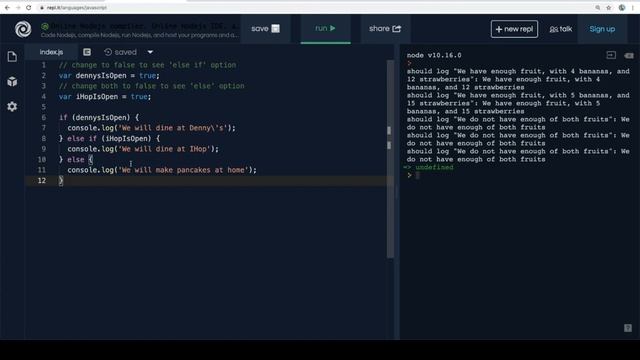Click the 'We will make pancakes at home' line
Viewport: 640px width, 360px height.
tap(162, 170)
